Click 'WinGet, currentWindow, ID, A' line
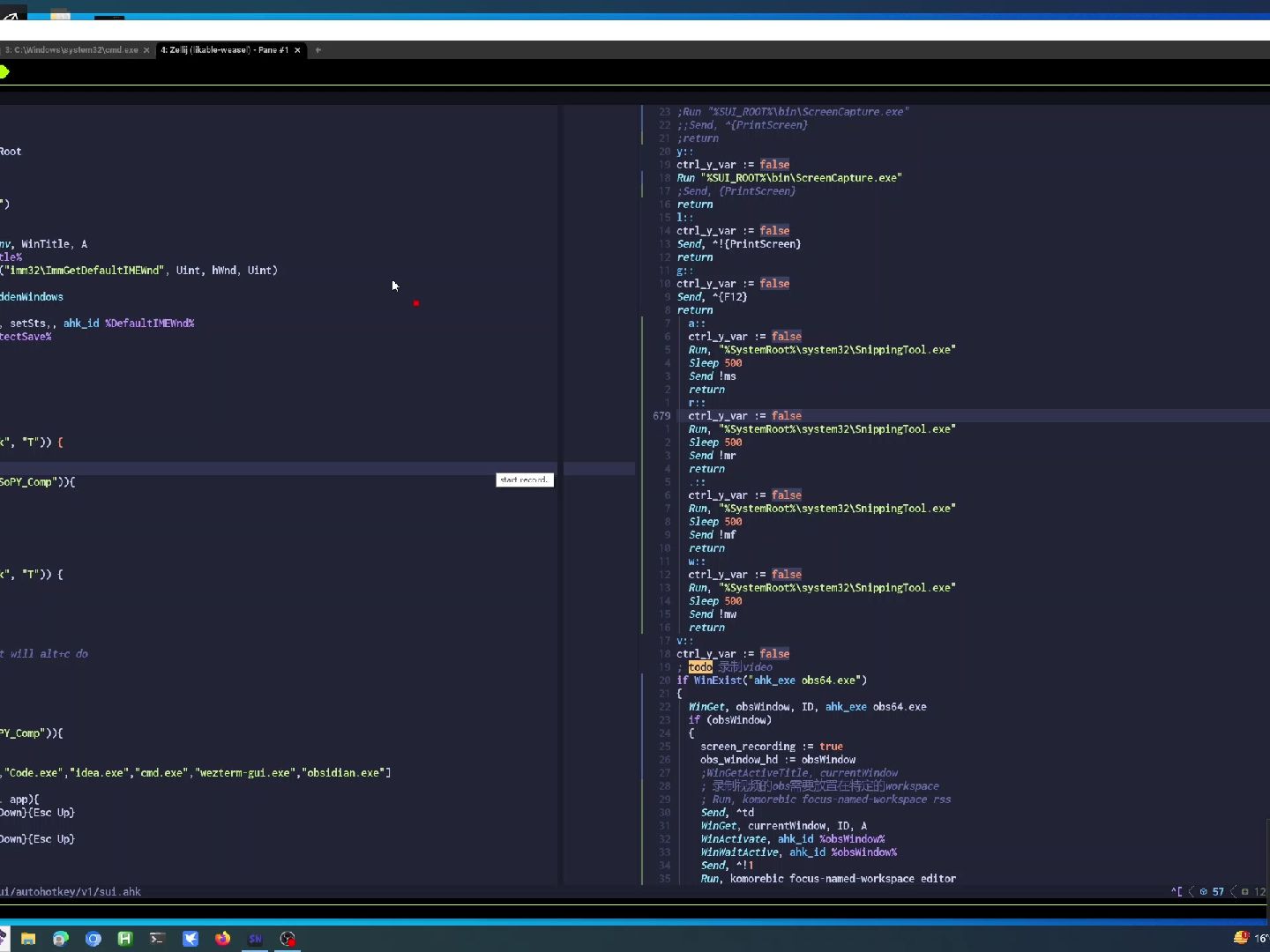 [x=784, y=826]
